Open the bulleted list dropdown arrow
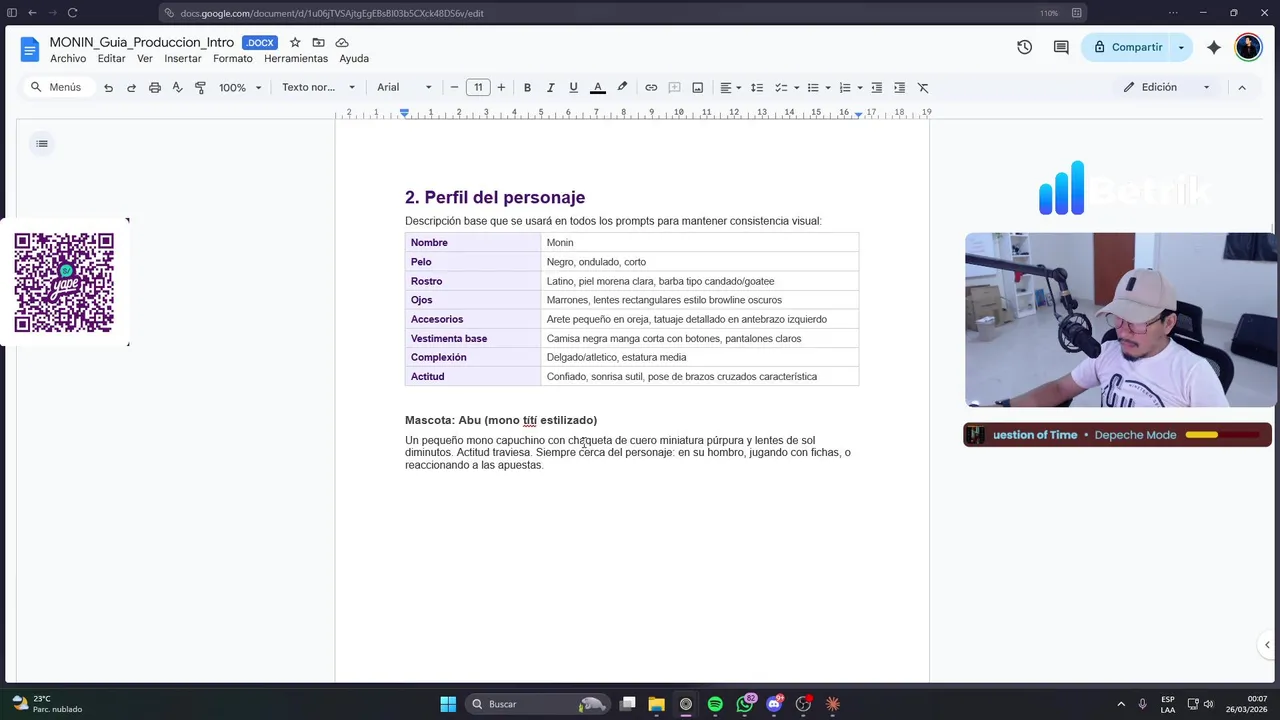 coord(828,88)
